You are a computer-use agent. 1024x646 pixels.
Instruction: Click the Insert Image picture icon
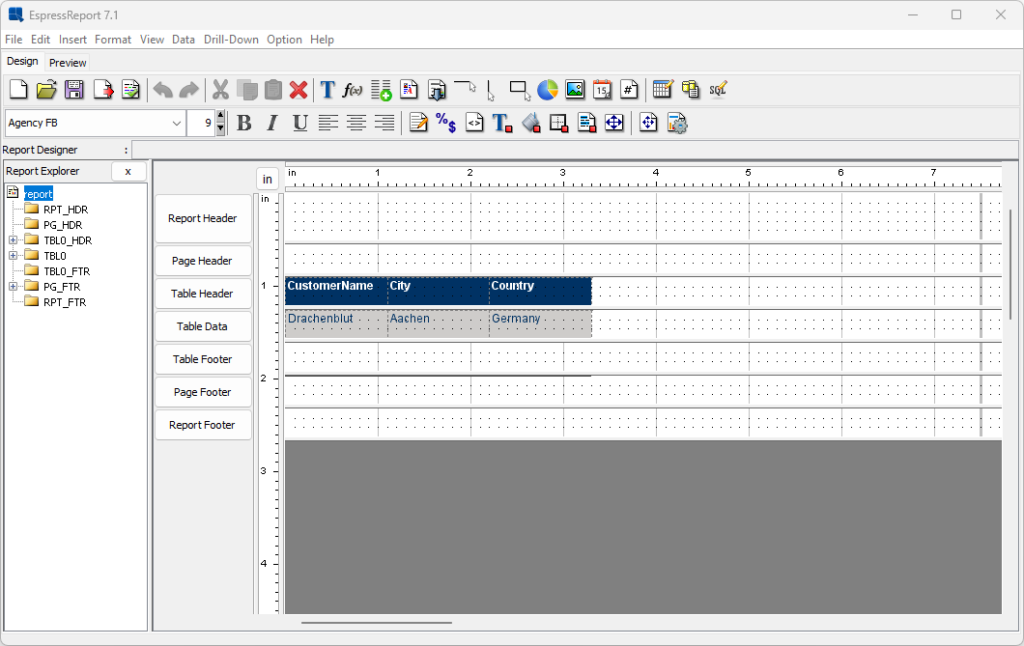pyautogui.click(x=575, y=90)
